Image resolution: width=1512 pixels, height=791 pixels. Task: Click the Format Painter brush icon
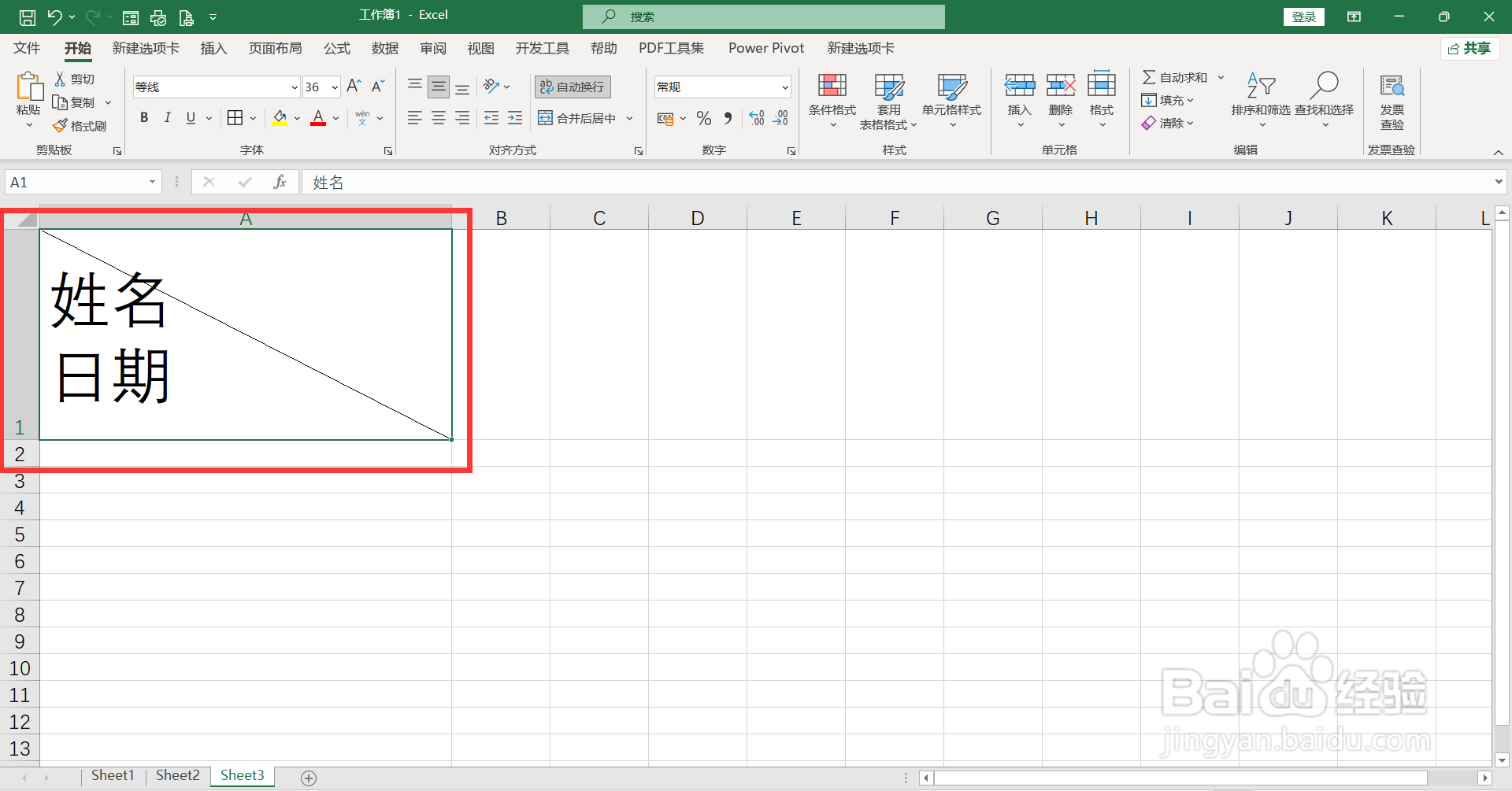pos(60,125)
